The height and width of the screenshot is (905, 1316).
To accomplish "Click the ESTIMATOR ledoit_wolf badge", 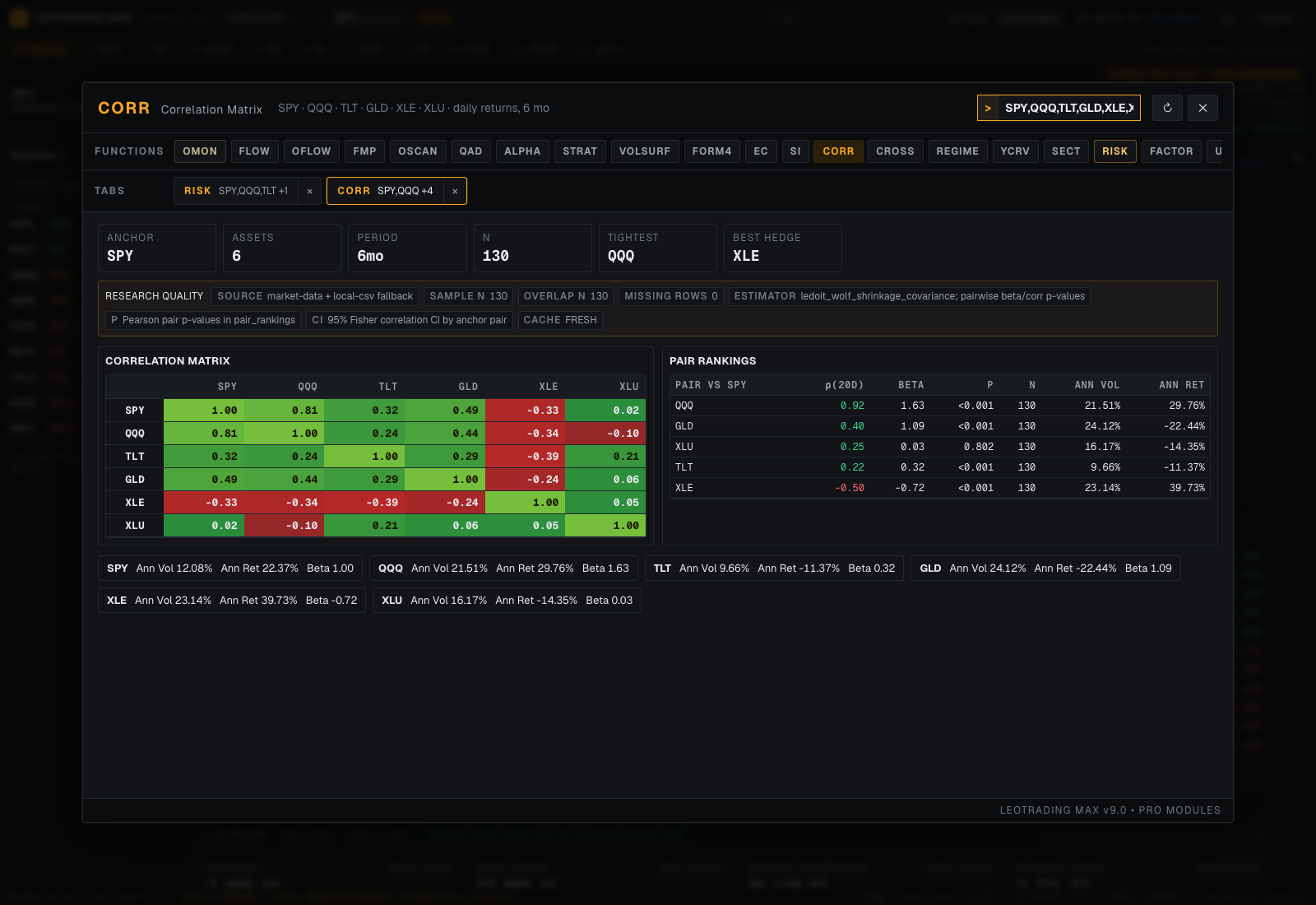I will coord(909,296).
